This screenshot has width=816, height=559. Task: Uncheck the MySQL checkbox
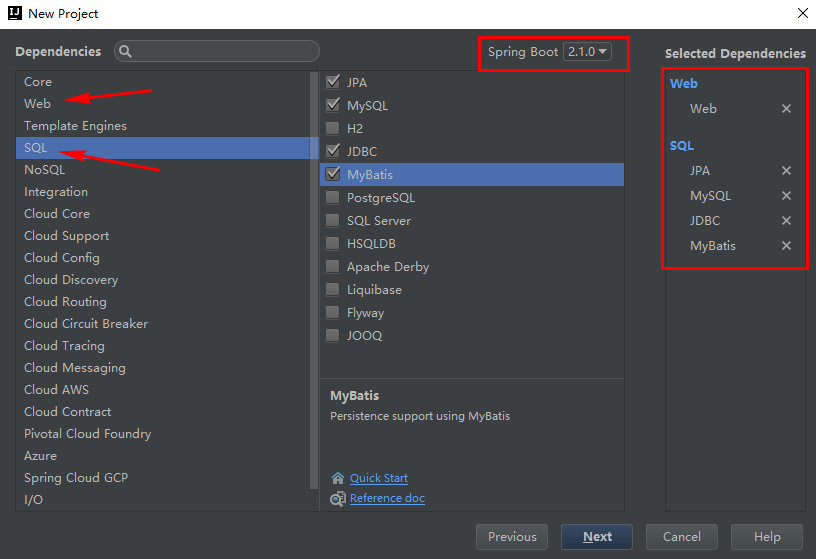[333, 105]
